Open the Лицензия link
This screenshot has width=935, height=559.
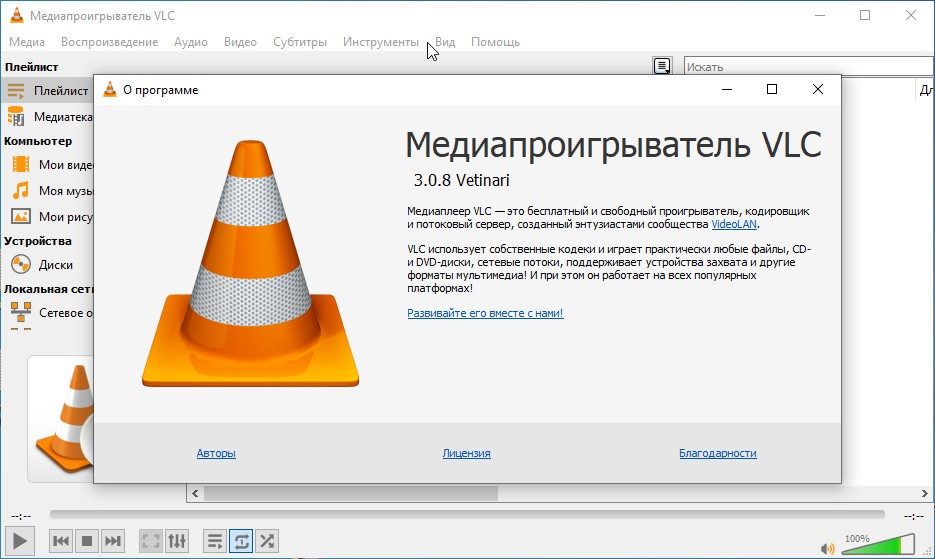(x=466, y=453)
